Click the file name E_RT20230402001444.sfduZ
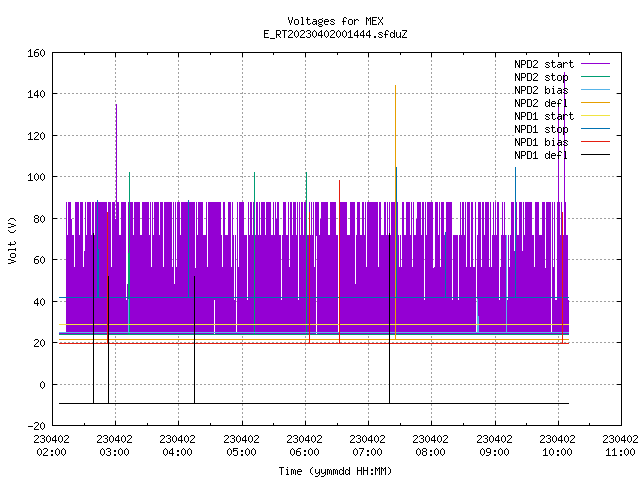 (x=335, y=34)
